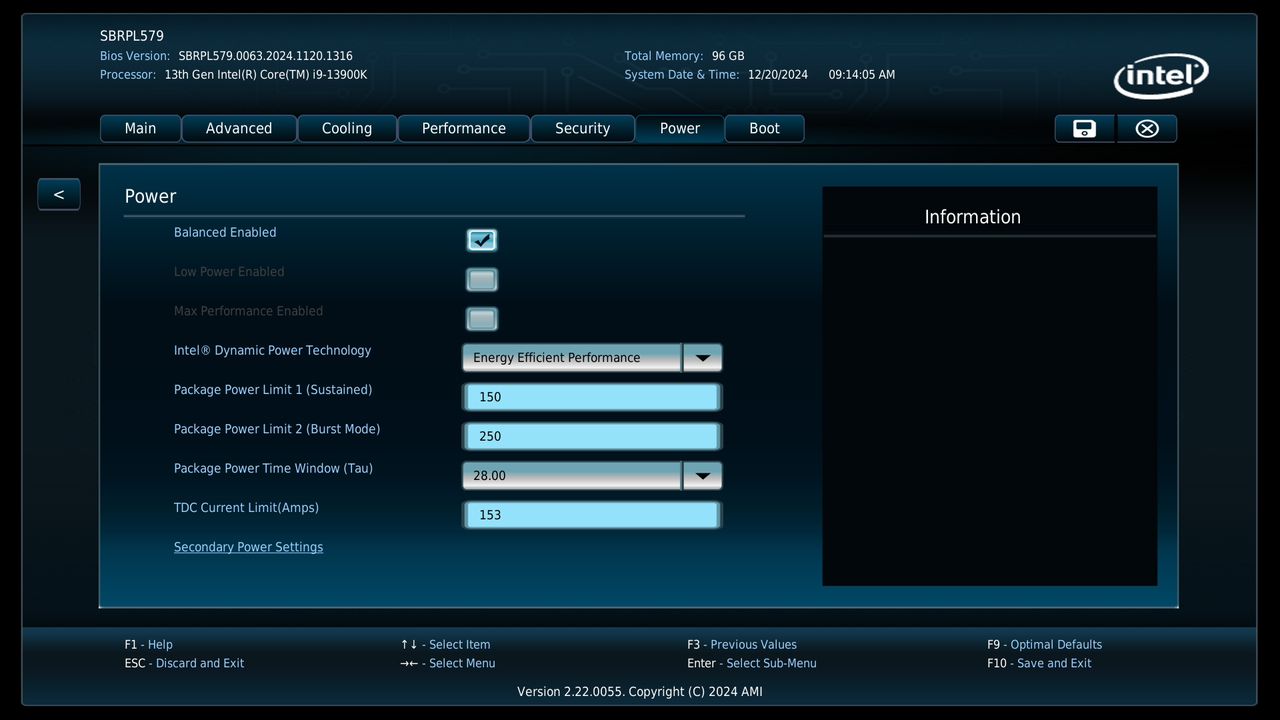Click the TDC Current Limit(Amps) label

tap(246, 508)
